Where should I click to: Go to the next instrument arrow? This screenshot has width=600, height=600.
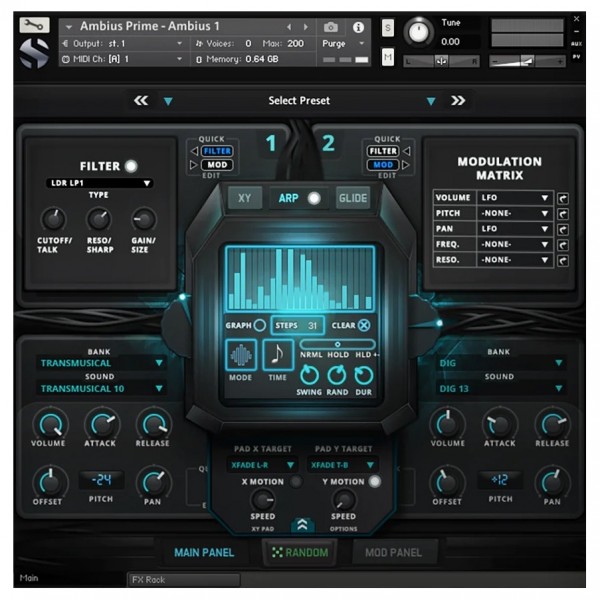(x=305, y=27)
